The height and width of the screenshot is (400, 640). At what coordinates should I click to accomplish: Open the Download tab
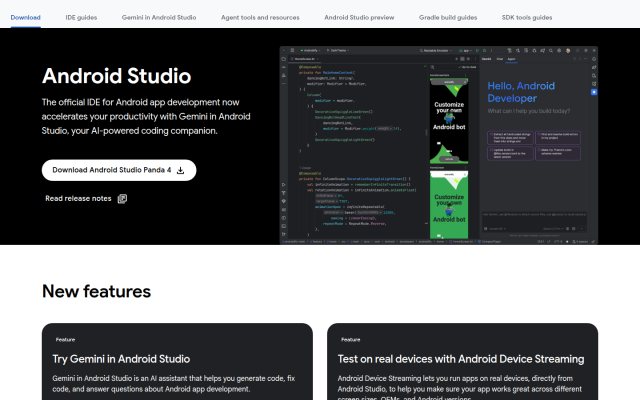(25, 18)
